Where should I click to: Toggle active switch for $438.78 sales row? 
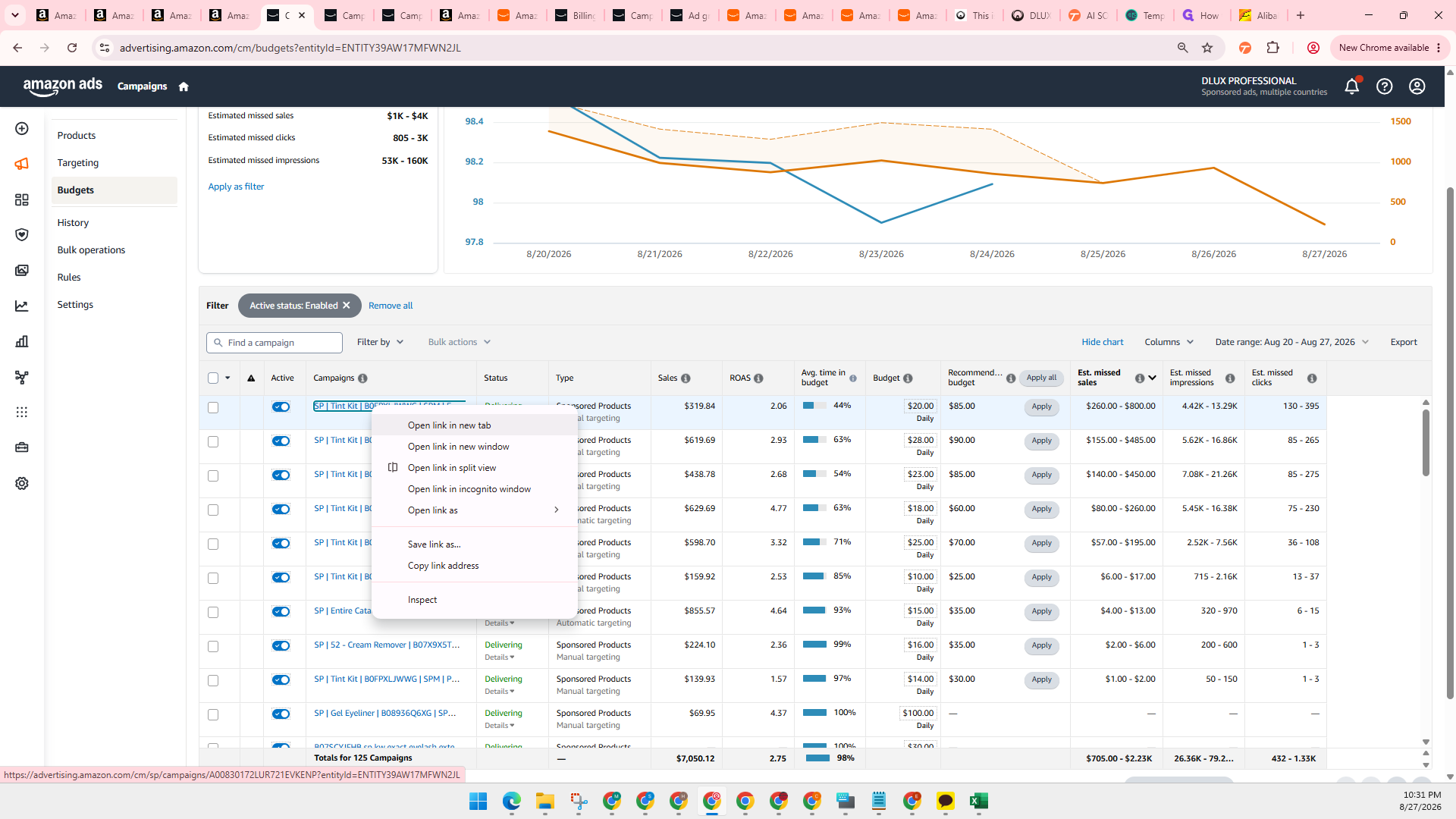coord(281,475)
